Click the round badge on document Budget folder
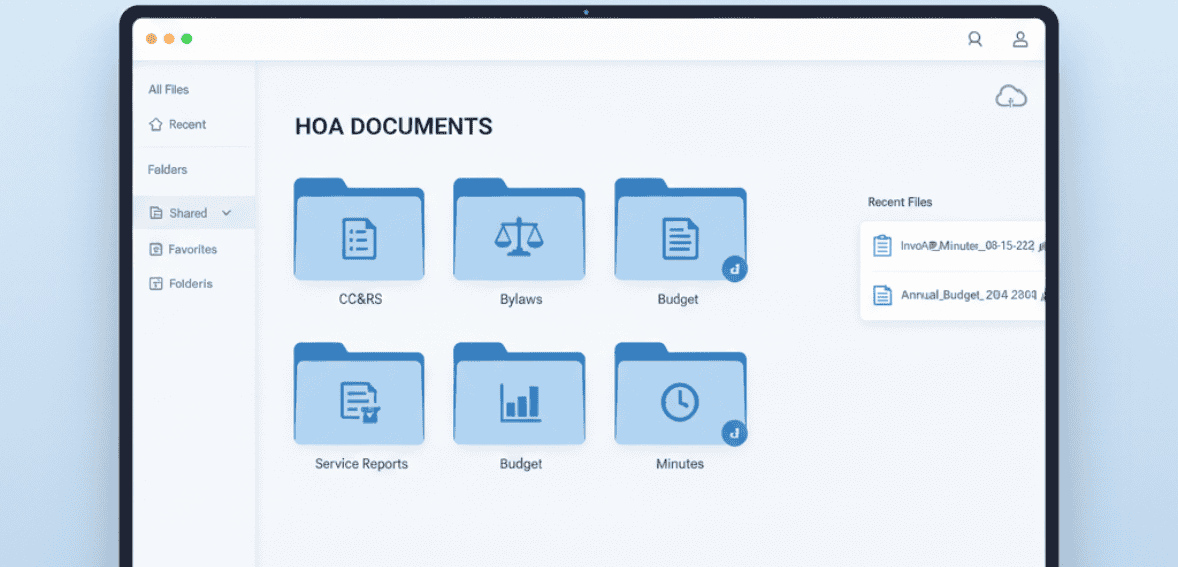Screen dimensions: 1178x567 (x=734, y=269)
